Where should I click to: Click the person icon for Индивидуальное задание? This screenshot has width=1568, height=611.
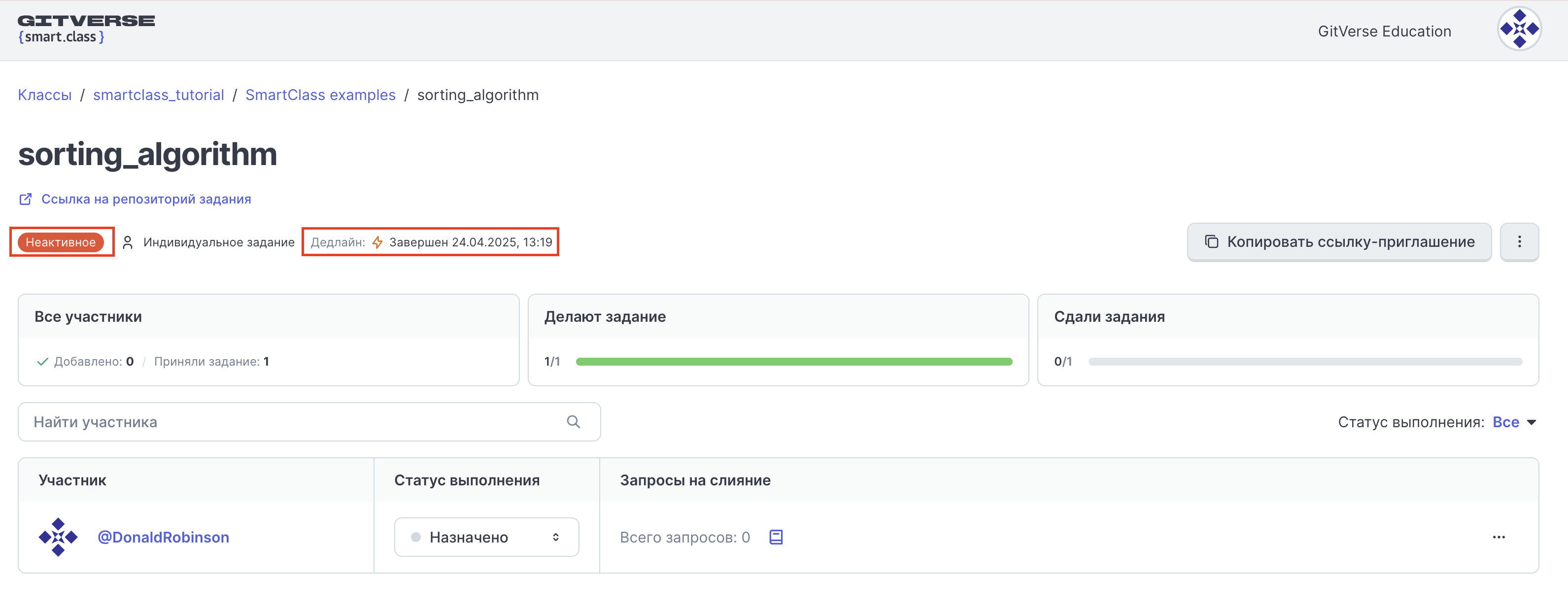tap(127, 242)
